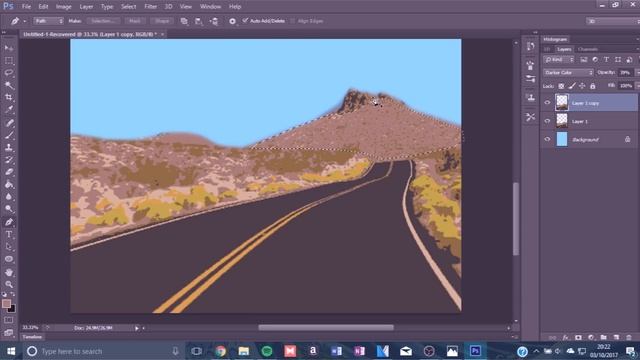Switch to the Histogram tab
This screenshot has height=360, width=640.
pyautogui.click(x=556, y=39)
